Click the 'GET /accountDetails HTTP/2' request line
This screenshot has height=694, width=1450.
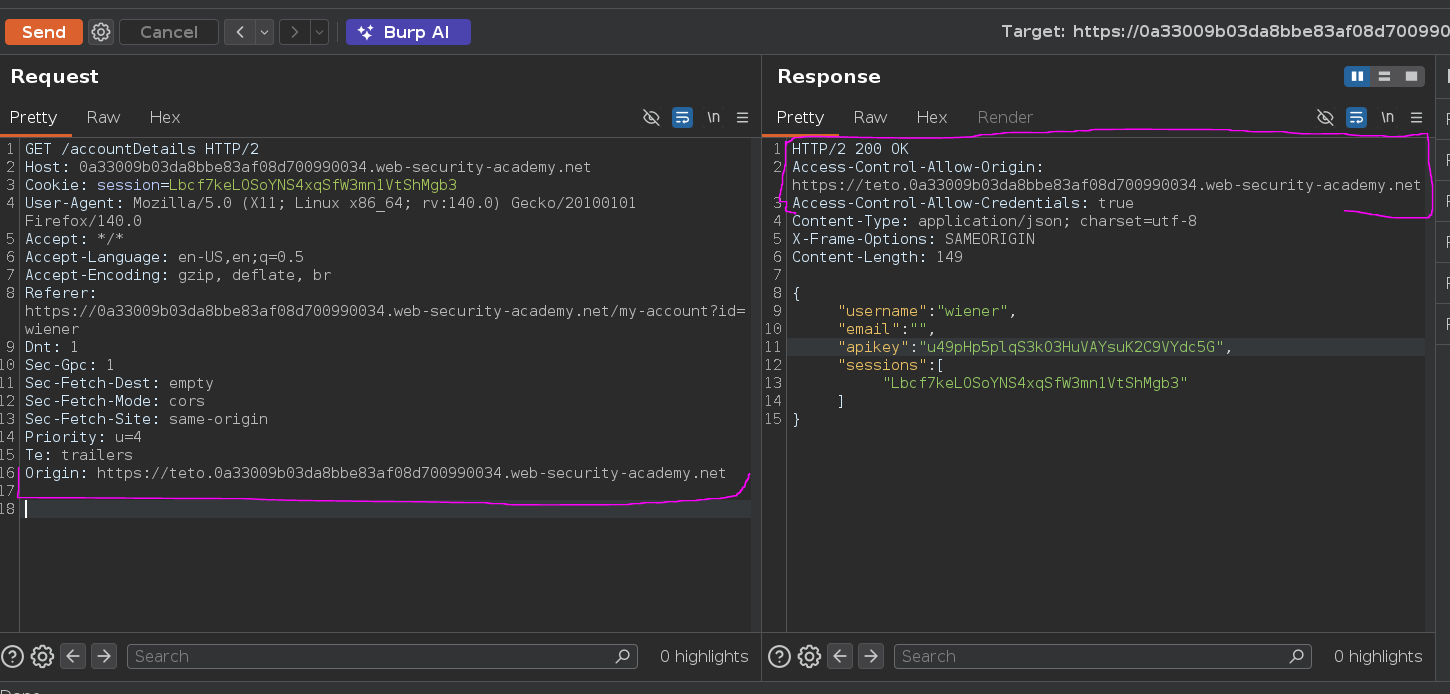(142, 149)
